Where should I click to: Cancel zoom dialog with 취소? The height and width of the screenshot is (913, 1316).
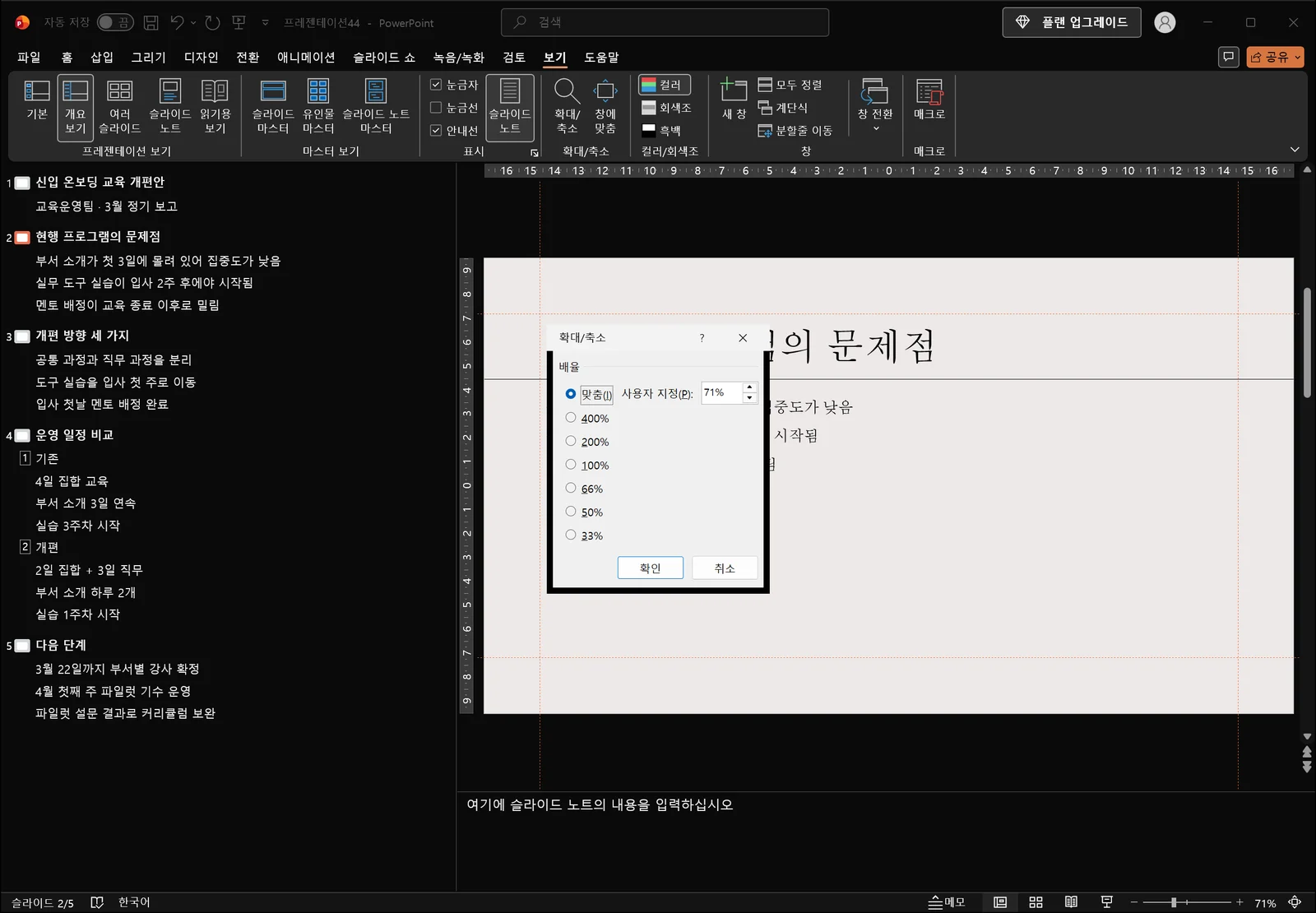tap(725, 568)
